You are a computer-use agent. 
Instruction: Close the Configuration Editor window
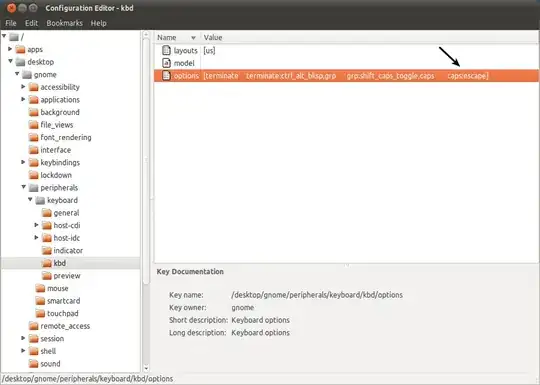pos(11,8)
